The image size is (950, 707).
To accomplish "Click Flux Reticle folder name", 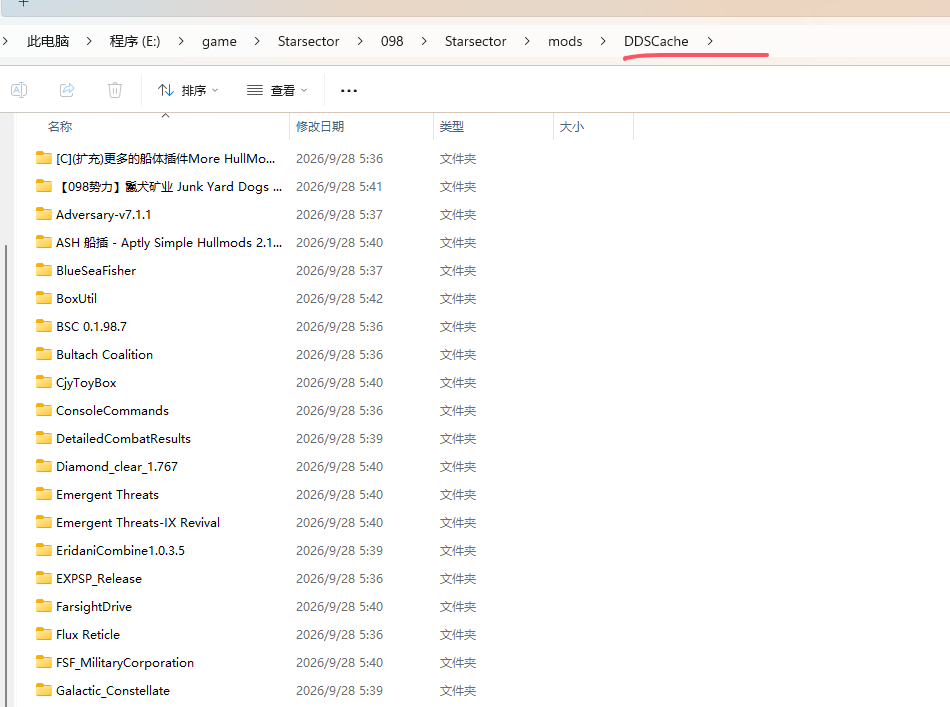I will (88, 635).
